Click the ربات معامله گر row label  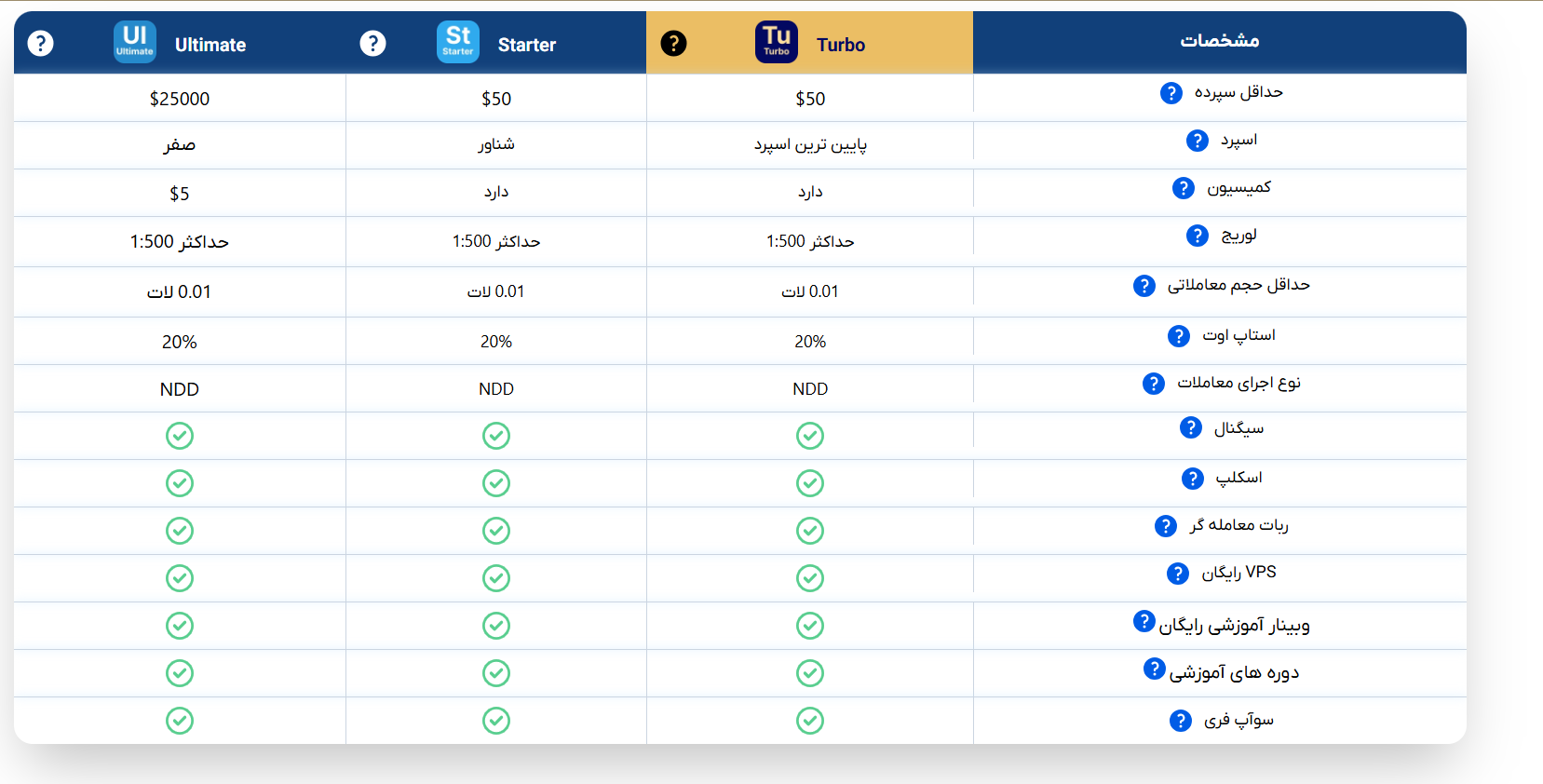(x=1238, y=525)
